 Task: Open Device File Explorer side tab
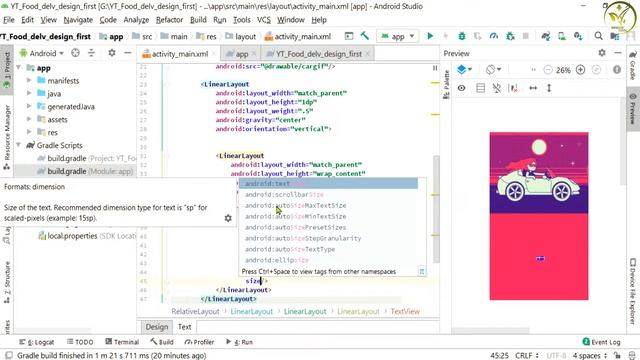click(633, 291)
